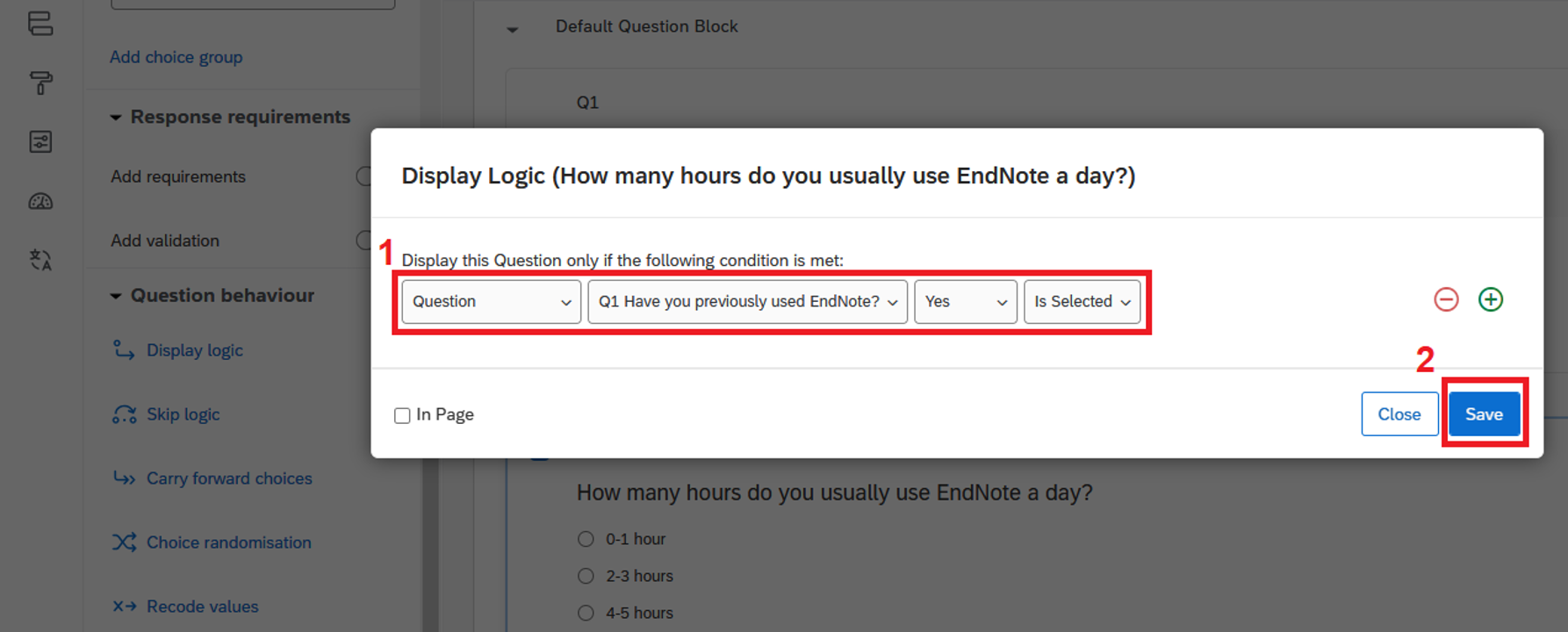Click the Choice randomisation shuffle icon
The width and height of the screenshot is (1568, 632).
[x=124, y=542]
